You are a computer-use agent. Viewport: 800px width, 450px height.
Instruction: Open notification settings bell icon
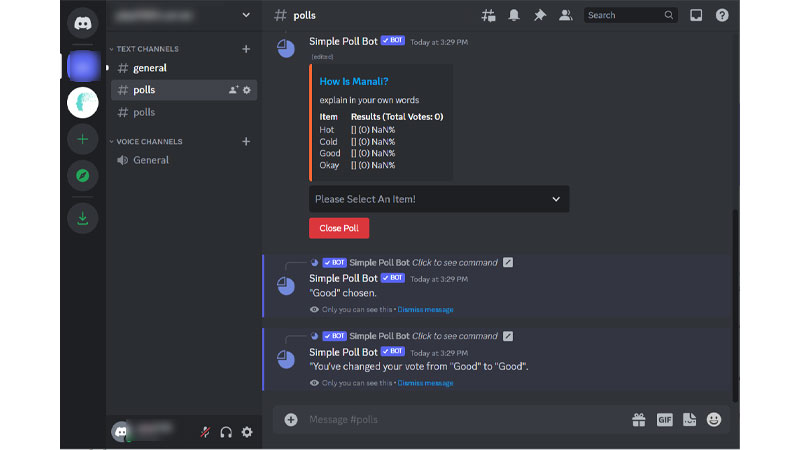point(514,15)
